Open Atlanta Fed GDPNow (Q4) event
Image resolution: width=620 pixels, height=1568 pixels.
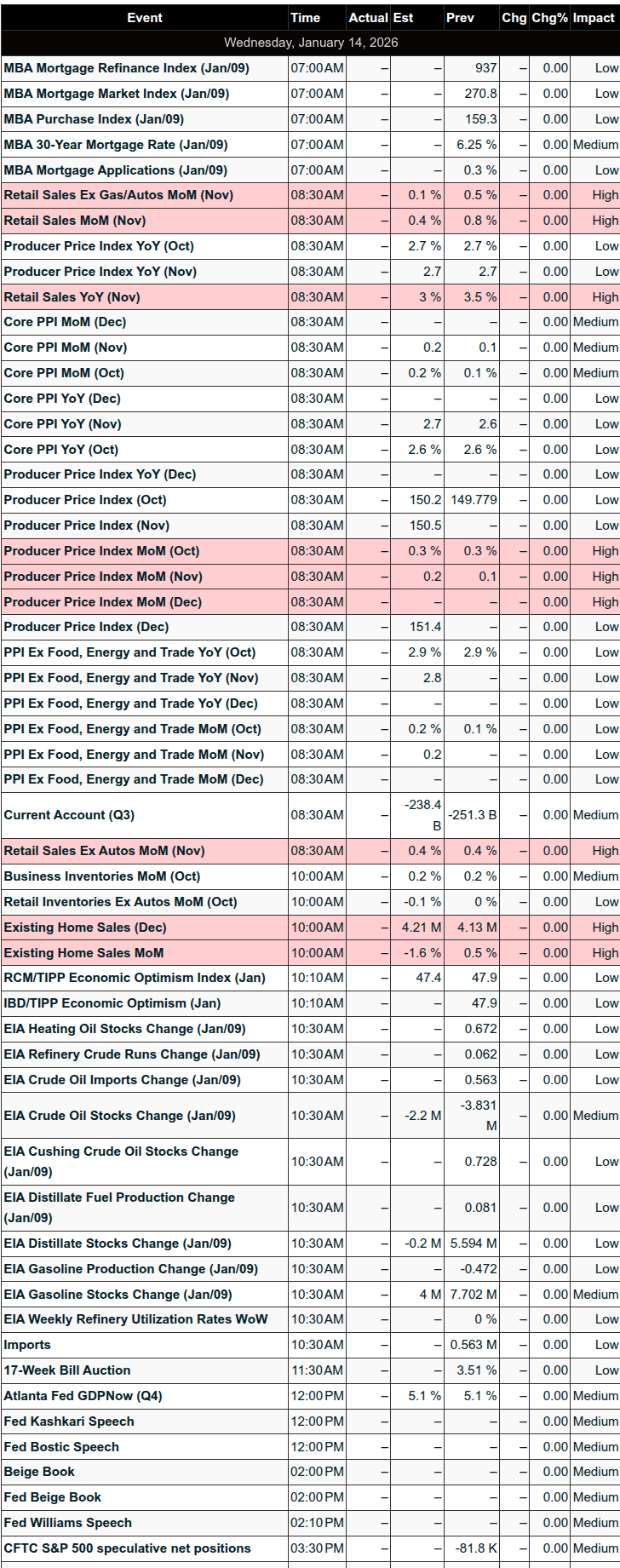click(83, 1396)
